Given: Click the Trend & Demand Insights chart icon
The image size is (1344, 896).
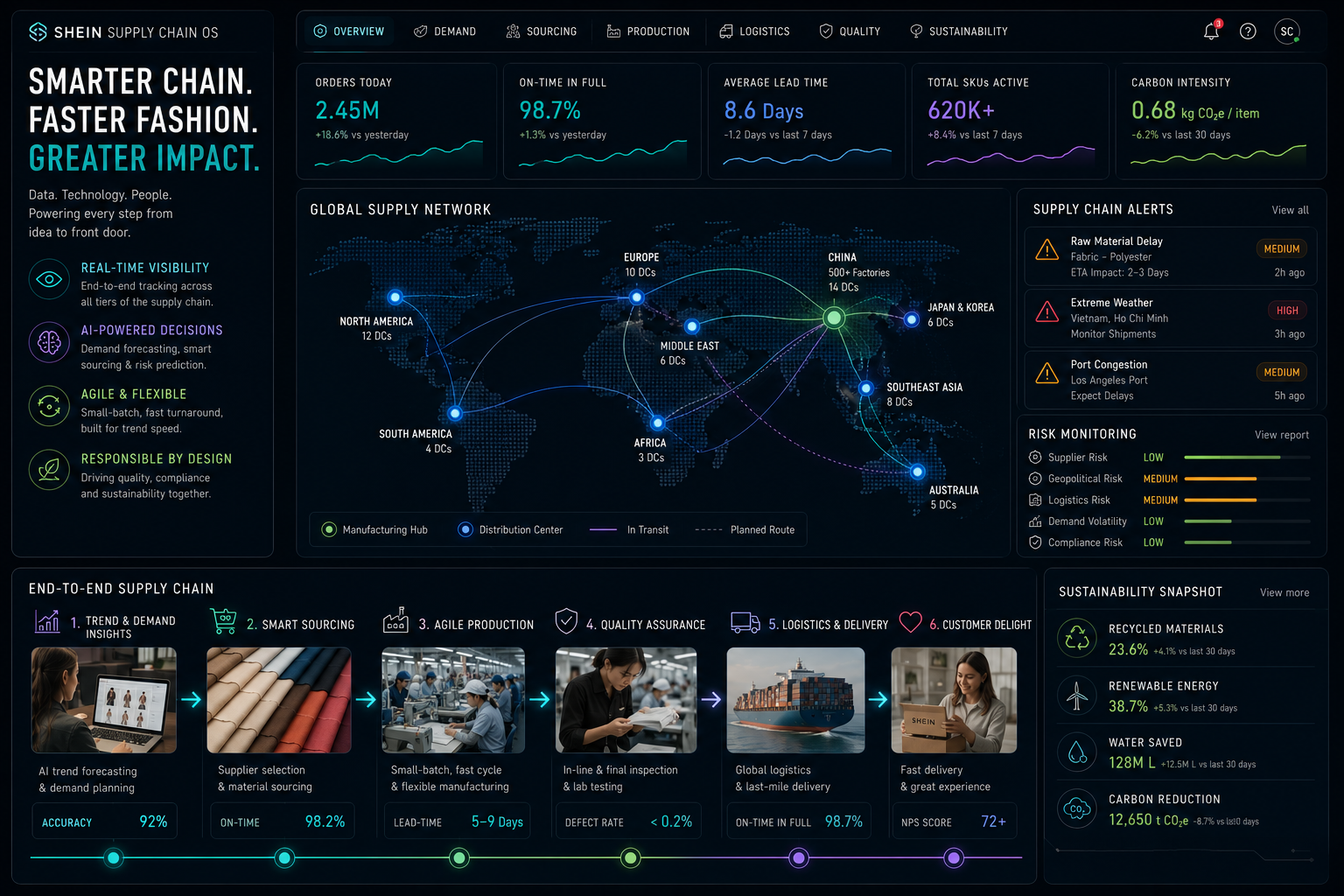Looking at the screenshot, I should (x=47, y=621).
